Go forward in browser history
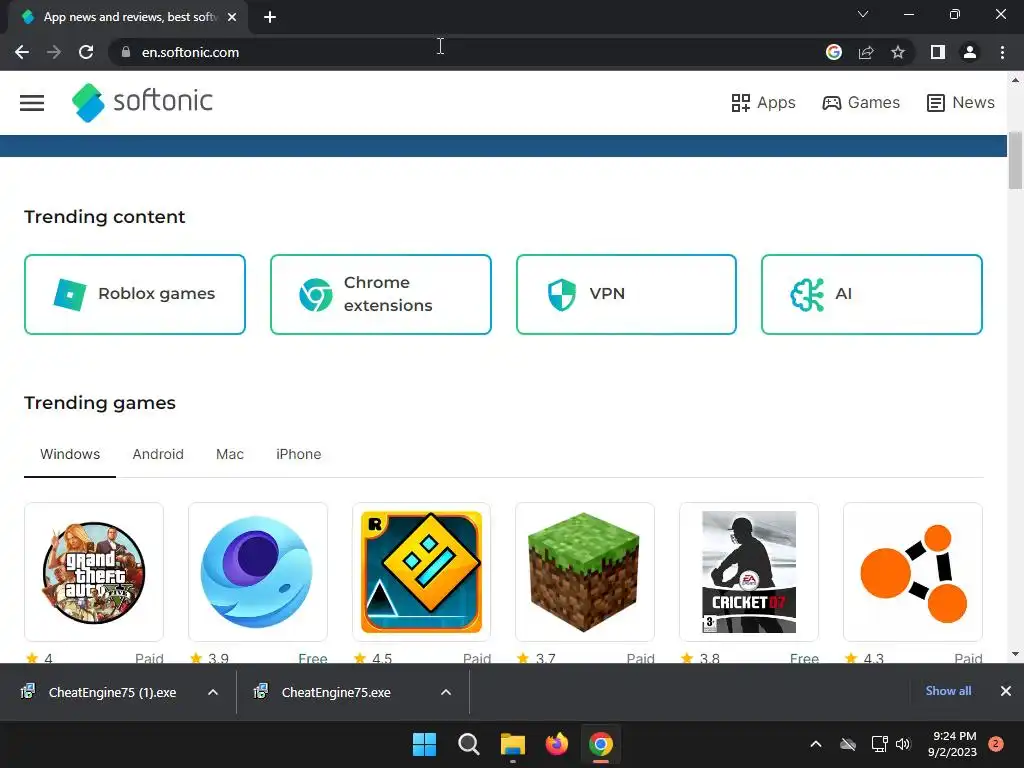The width and height of the screenshot is (1024, 768). [54, 52]
